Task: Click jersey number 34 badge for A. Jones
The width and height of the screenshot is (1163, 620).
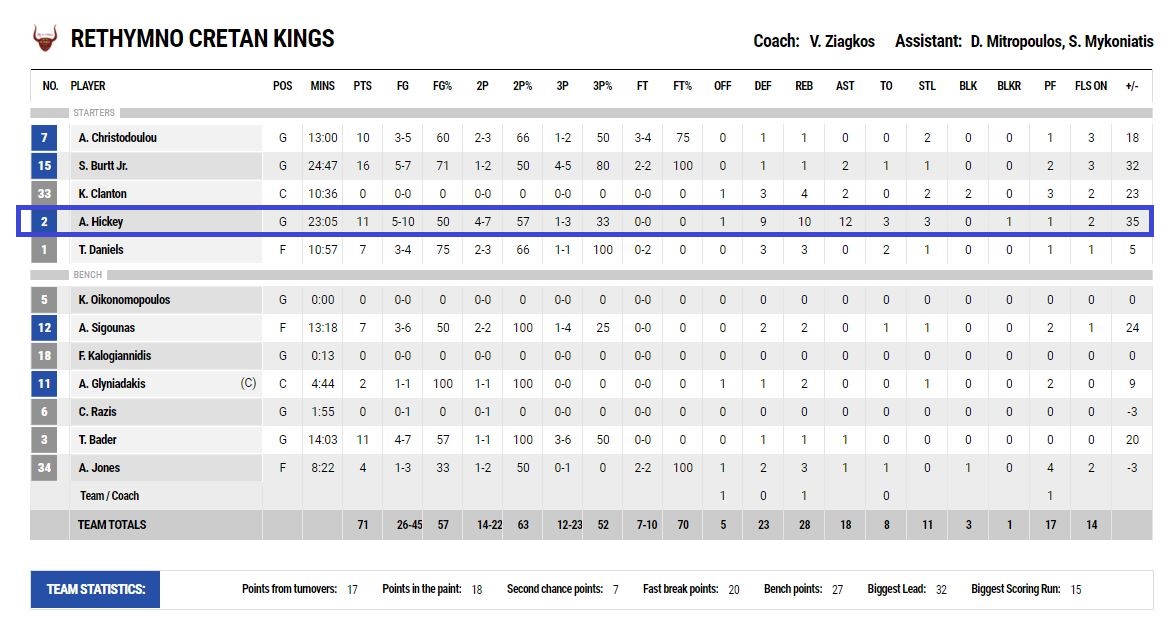Action: coord(45,467)
